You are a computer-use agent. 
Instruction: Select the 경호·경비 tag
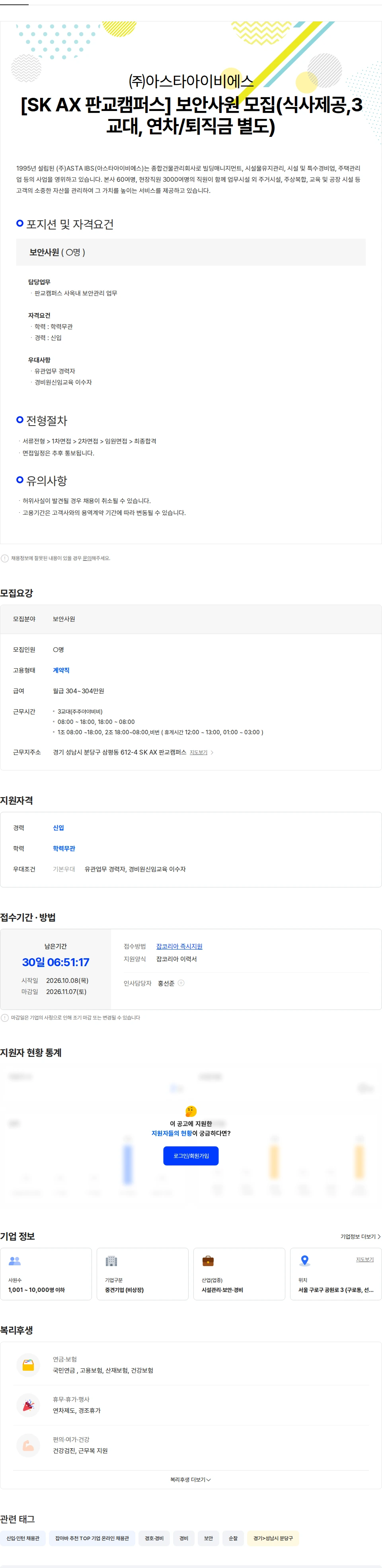(x=154, y=1538)
